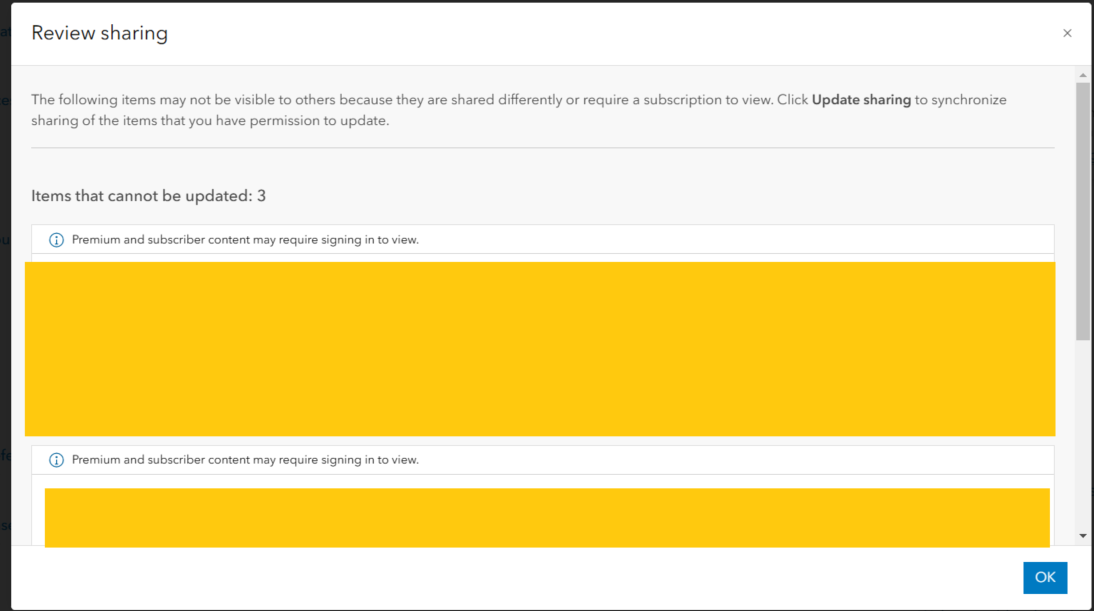
Task: Click the second premium content info icon
Action: point(56,460)
